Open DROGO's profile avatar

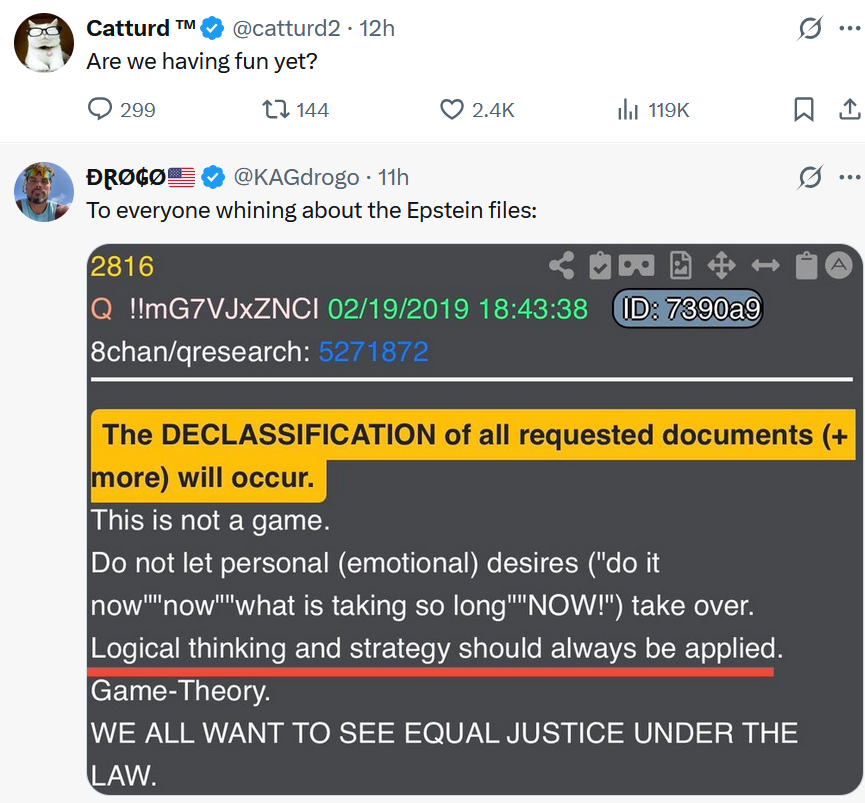click(x=44, y=192)
